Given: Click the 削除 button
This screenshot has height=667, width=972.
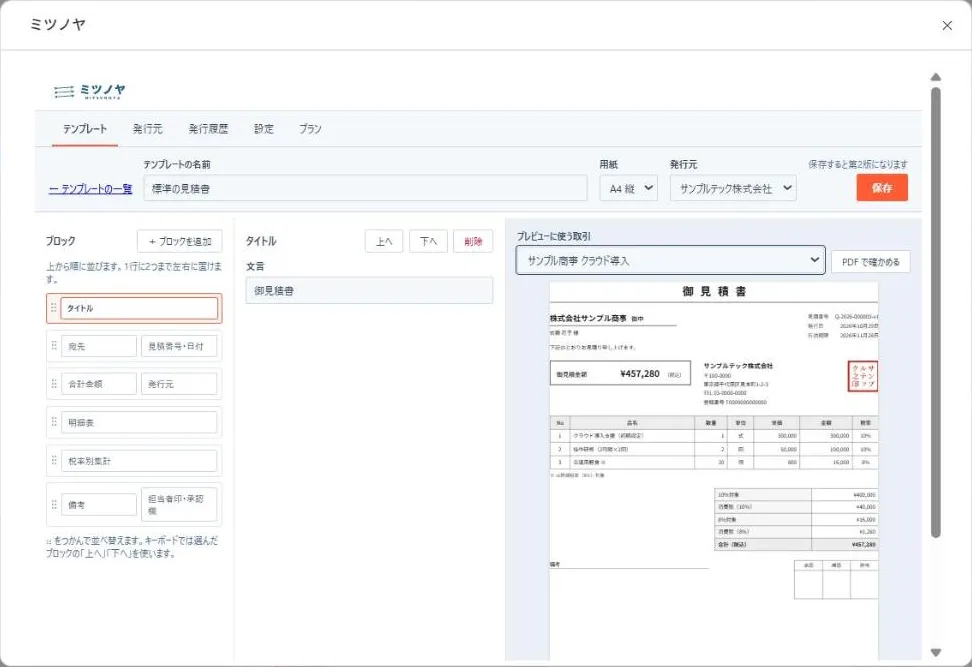Looking at the screenshot, I should click(x=473, y=241).
